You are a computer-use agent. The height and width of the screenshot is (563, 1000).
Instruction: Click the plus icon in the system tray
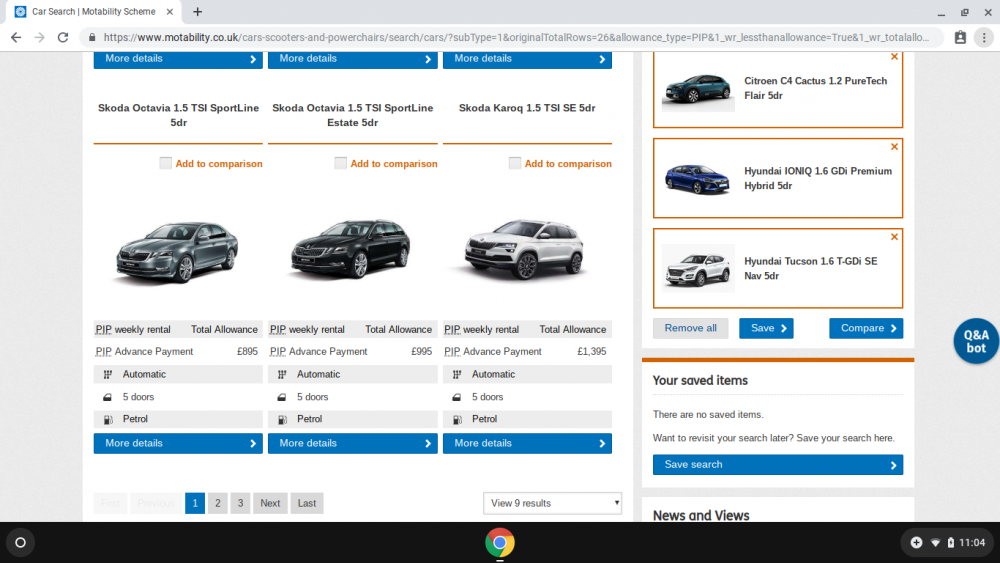[x=916, y=543]
